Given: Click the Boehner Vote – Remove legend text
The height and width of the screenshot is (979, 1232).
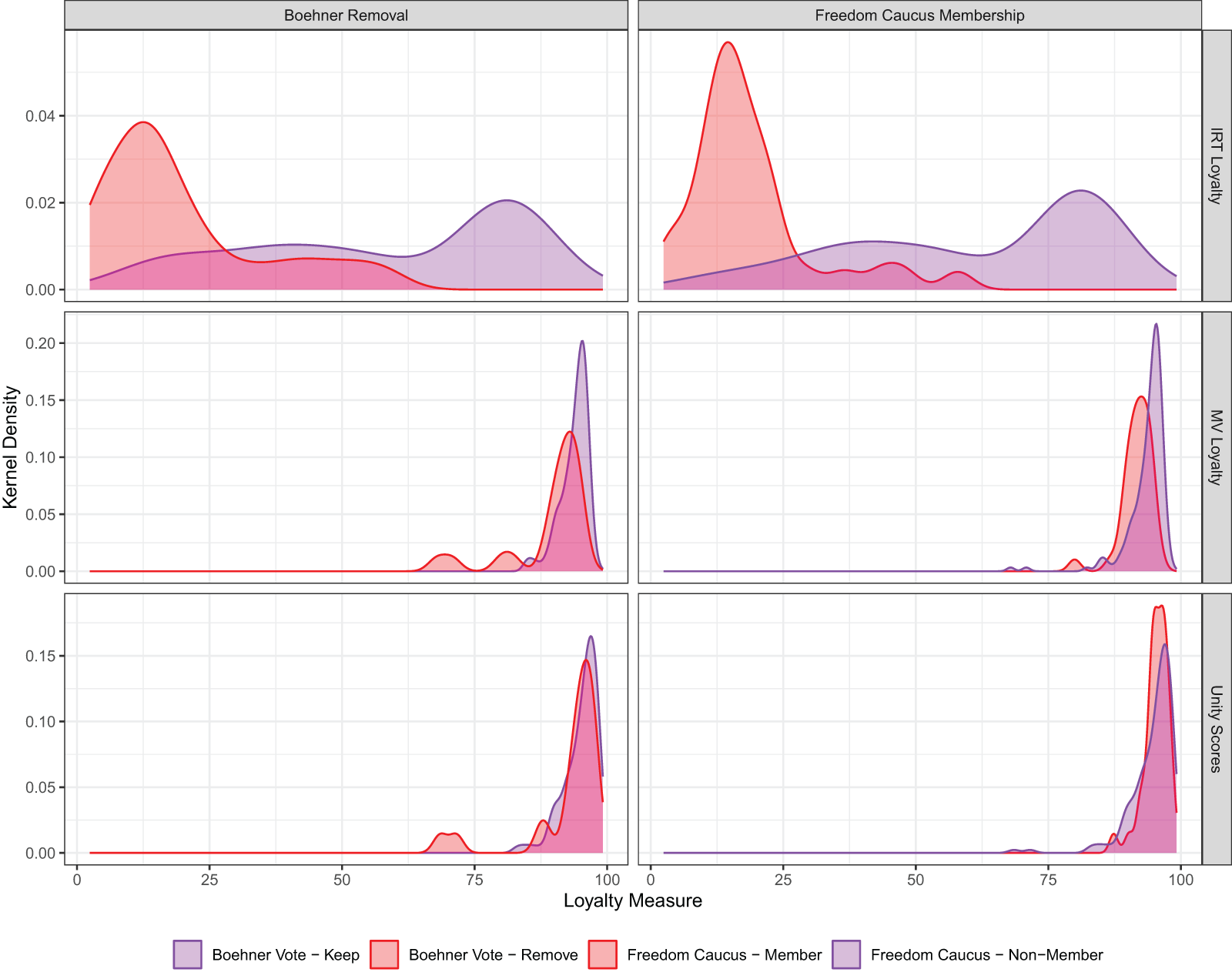Looking at the screenshot, I should [x=493, y=955].
